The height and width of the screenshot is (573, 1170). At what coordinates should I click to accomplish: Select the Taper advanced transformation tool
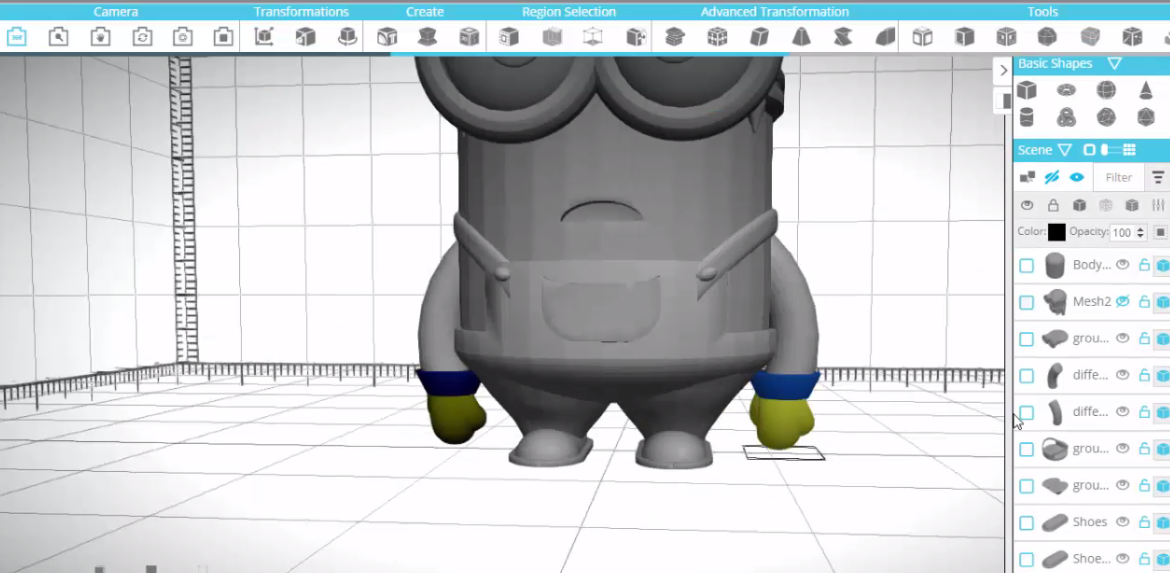pos(801,37)
